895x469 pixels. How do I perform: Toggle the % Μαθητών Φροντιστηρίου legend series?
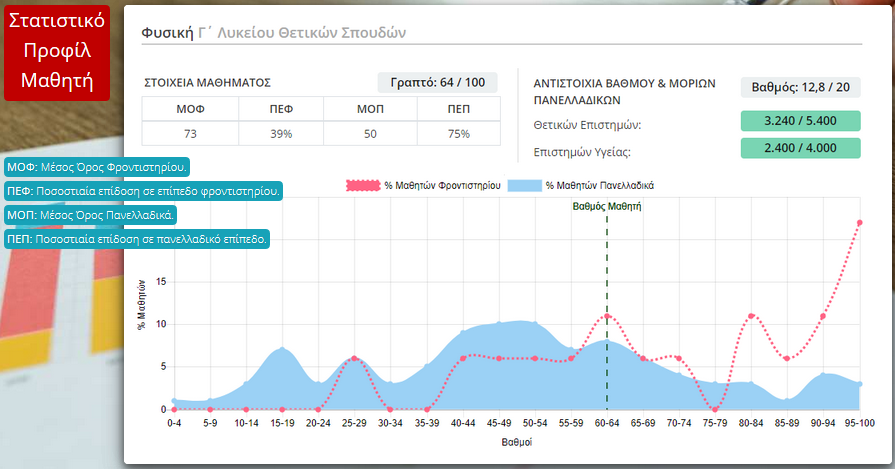pos(442,186)
